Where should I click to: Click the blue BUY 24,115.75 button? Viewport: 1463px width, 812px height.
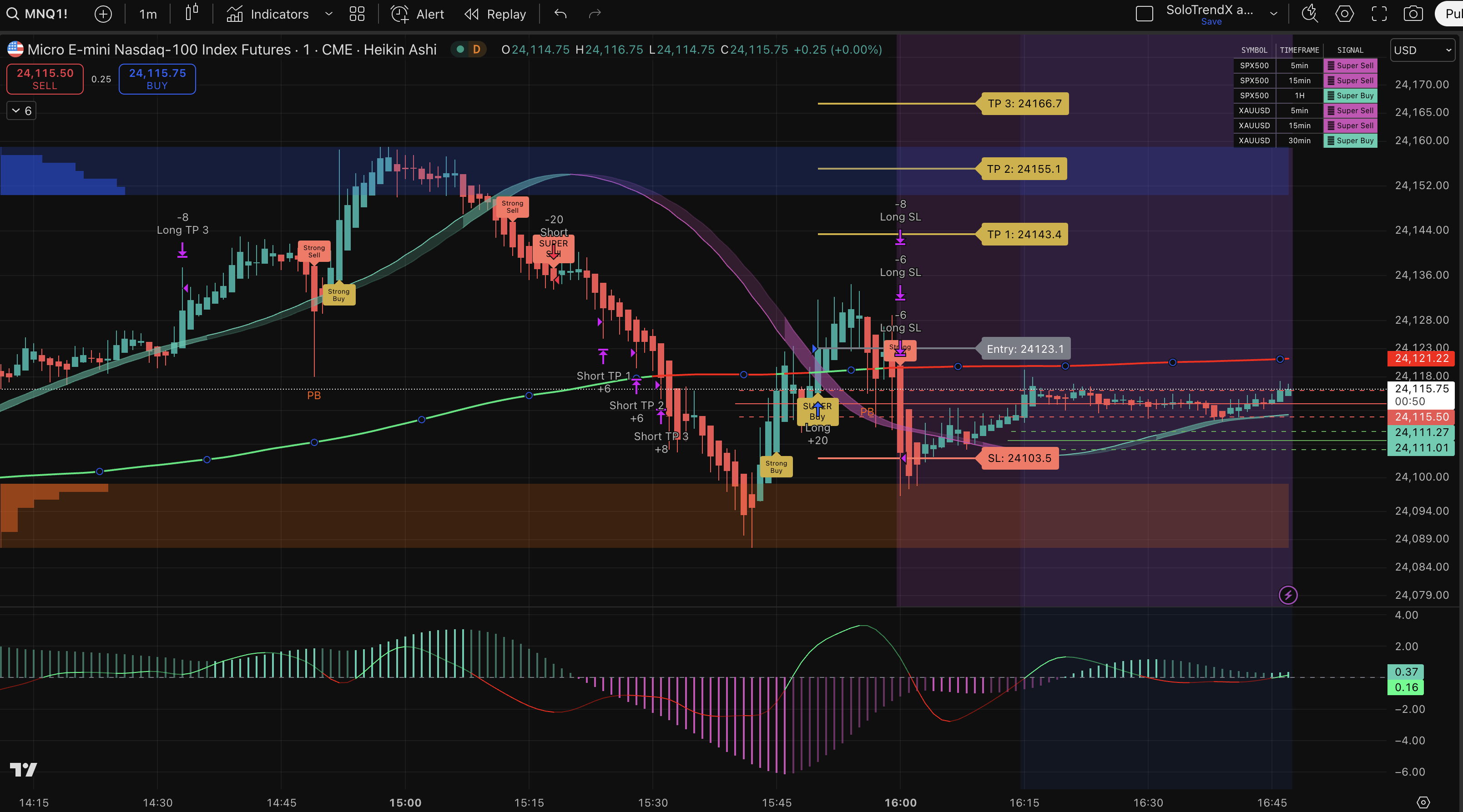click(157, 79)
